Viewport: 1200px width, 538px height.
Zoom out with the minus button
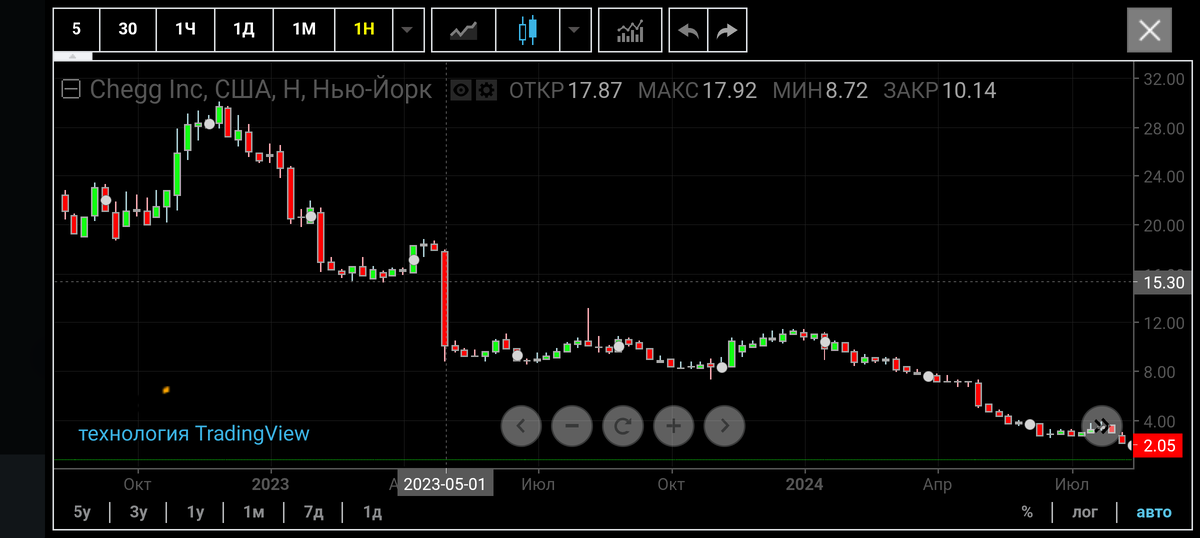point(571,426)
